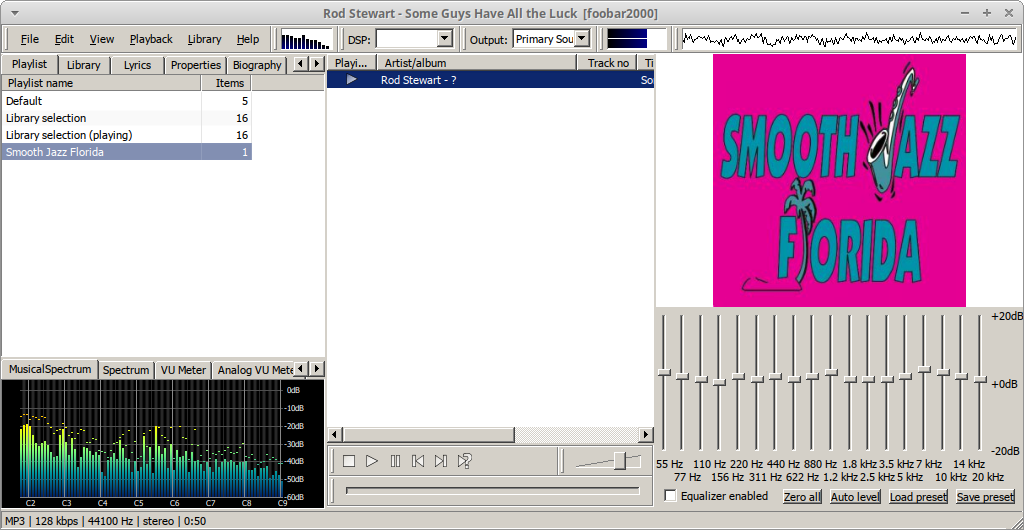
Task: Click the MP3 128 kbps status bar text
Action: (x=105, y=522)
